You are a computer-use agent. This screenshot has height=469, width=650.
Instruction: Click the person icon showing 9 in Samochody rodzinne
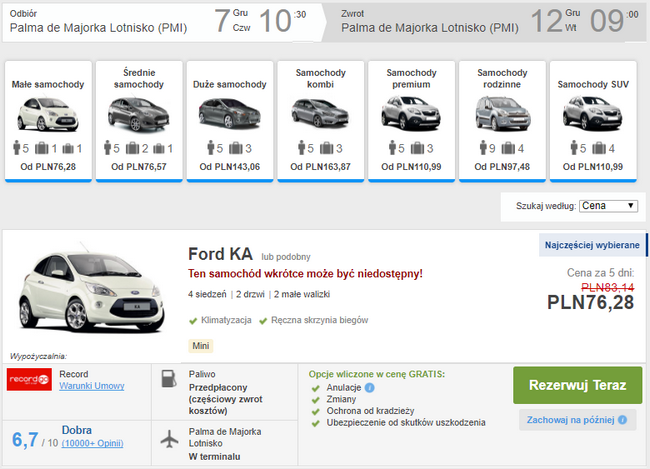[483, 147]
